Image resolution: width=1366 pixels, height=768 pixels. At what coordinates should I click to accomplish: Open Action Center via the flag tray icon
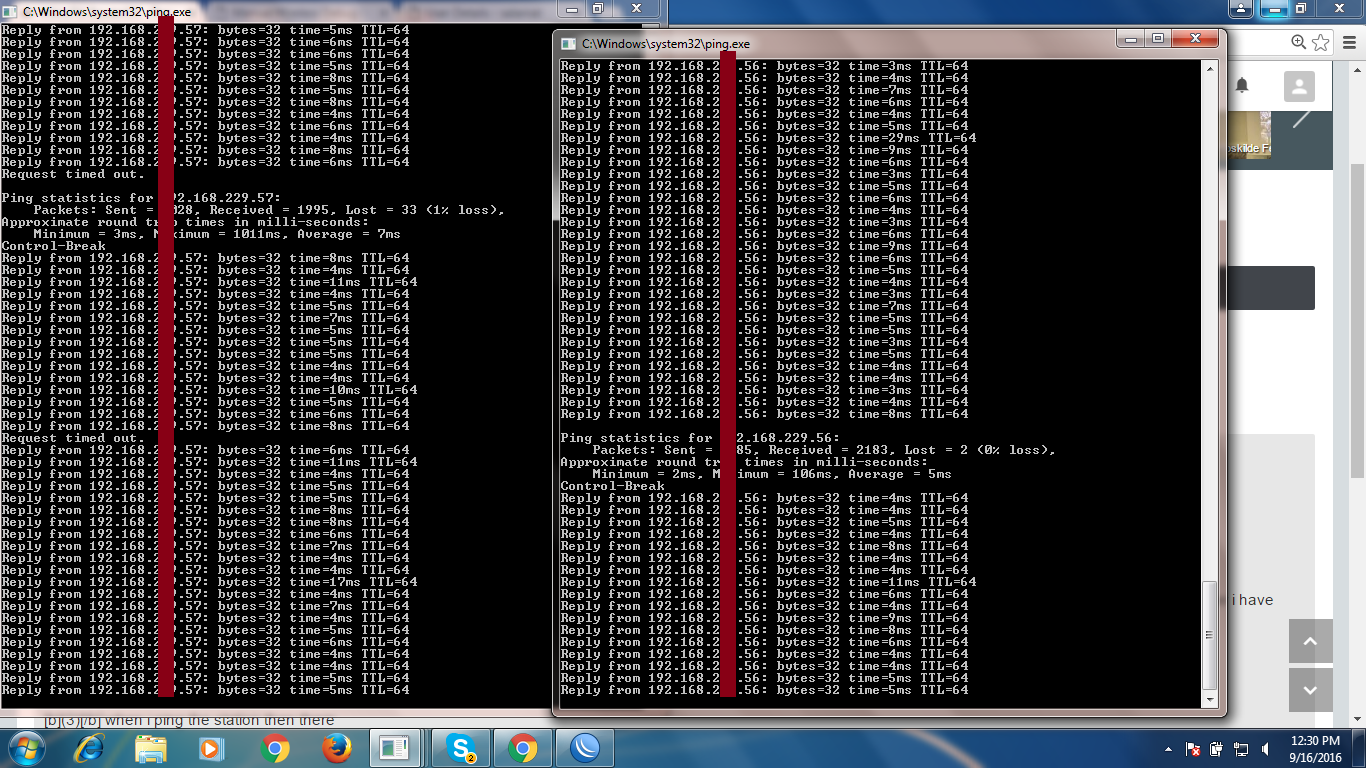pyautogui.click(x=1192, y=749)
